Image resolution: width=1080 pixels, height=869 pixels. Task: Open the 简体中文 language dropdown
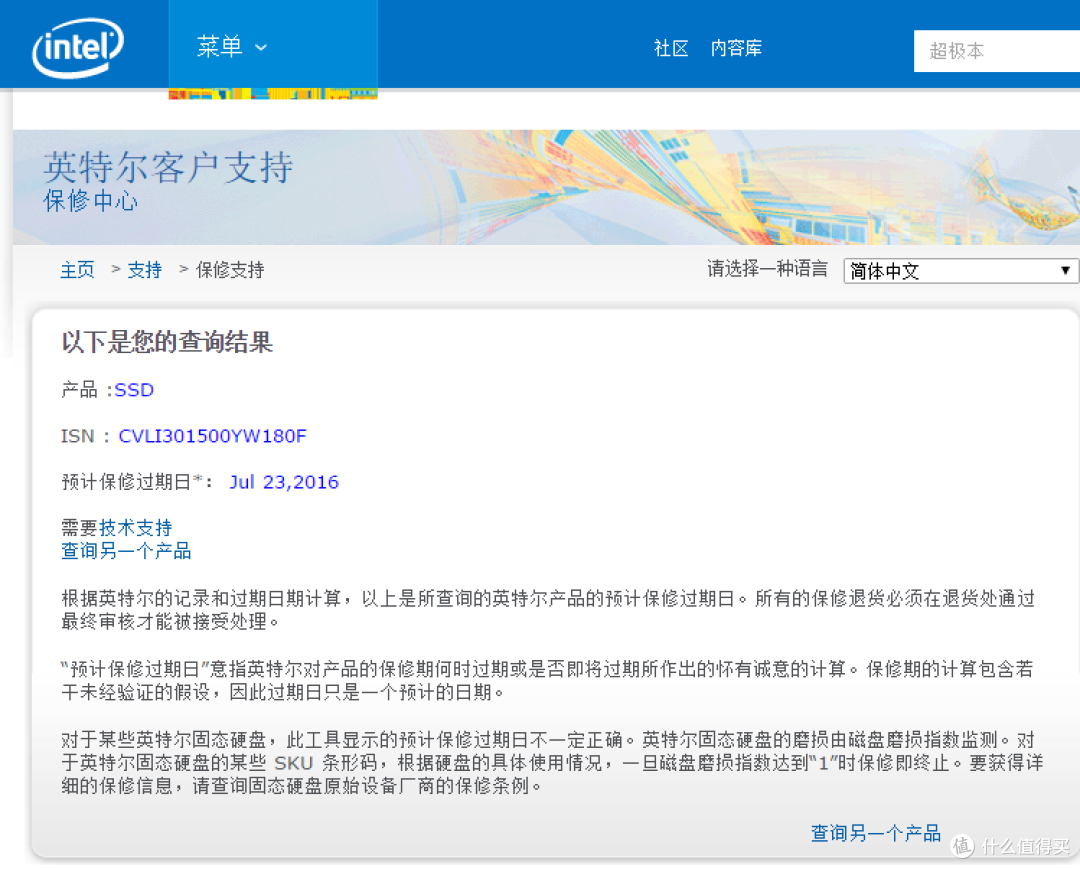point(960,271)
